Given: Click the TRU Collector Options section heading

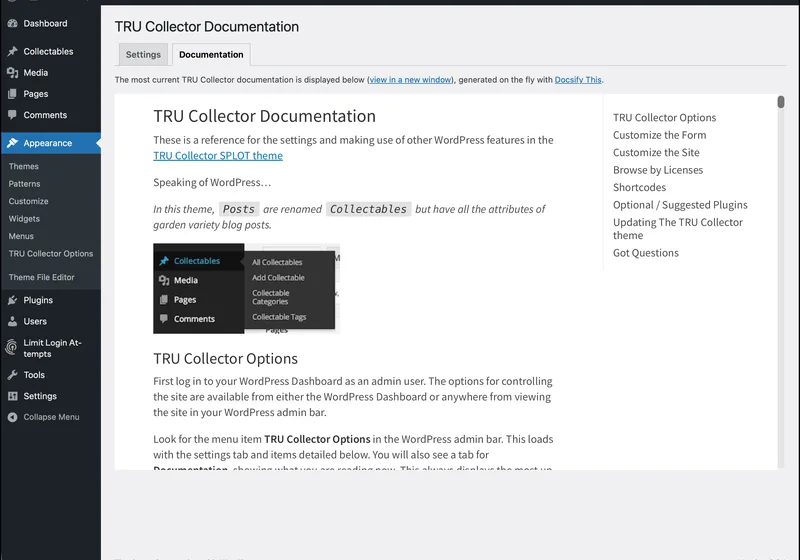Looking at the screenshot, I should click(226, 359).
